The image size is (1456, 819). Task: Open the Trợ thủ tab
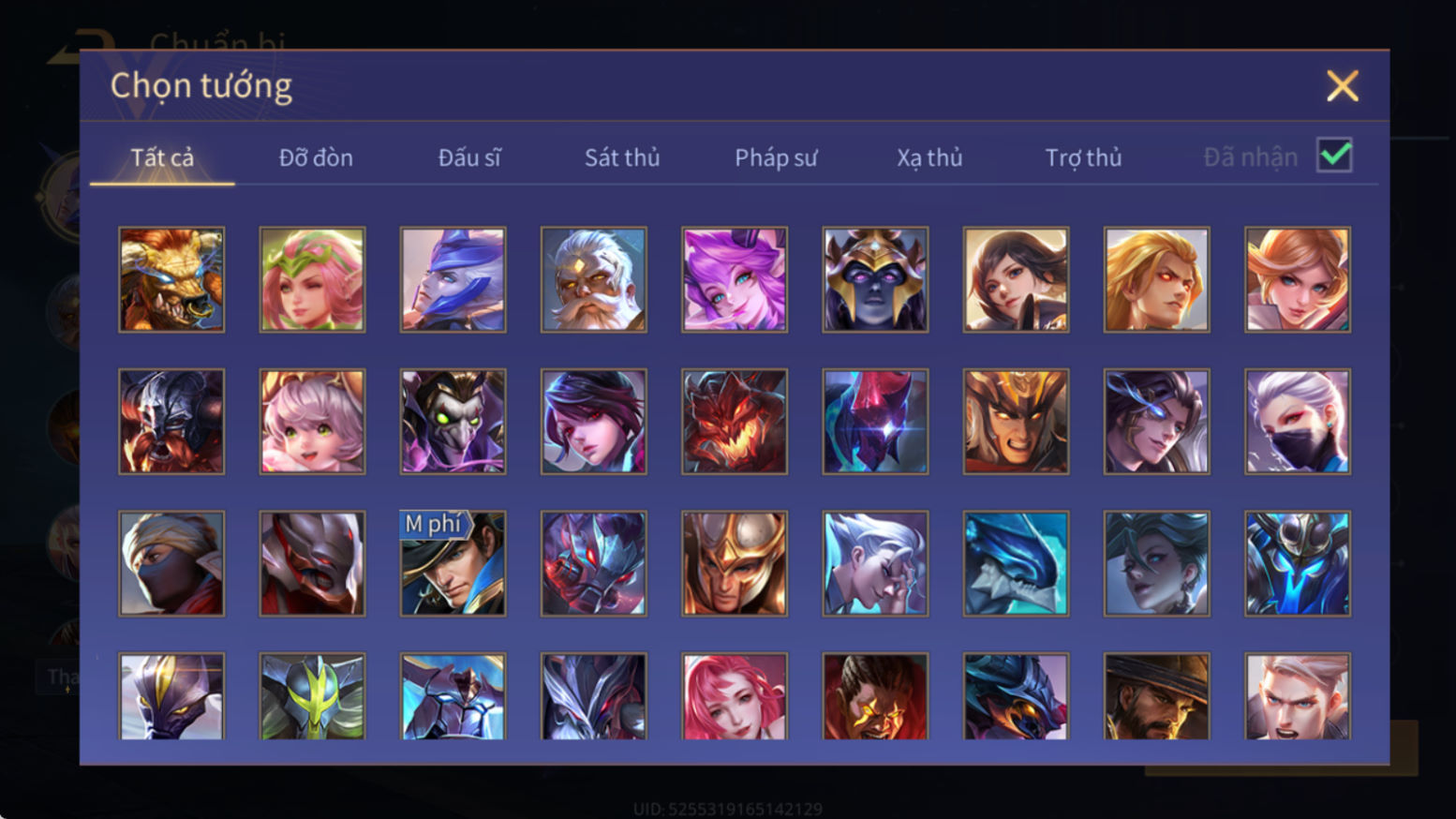[x=1083, y=157]
